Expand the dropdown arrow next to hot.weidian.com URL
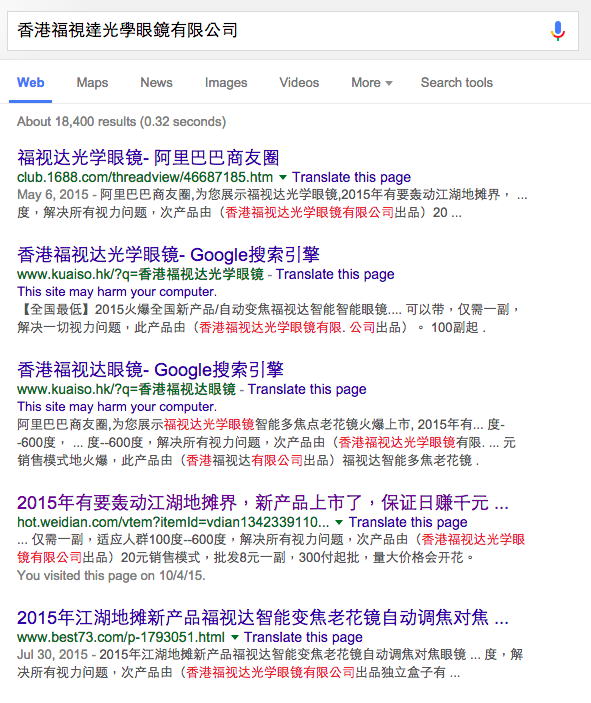591x703 pixels. (x=339, y=522)
